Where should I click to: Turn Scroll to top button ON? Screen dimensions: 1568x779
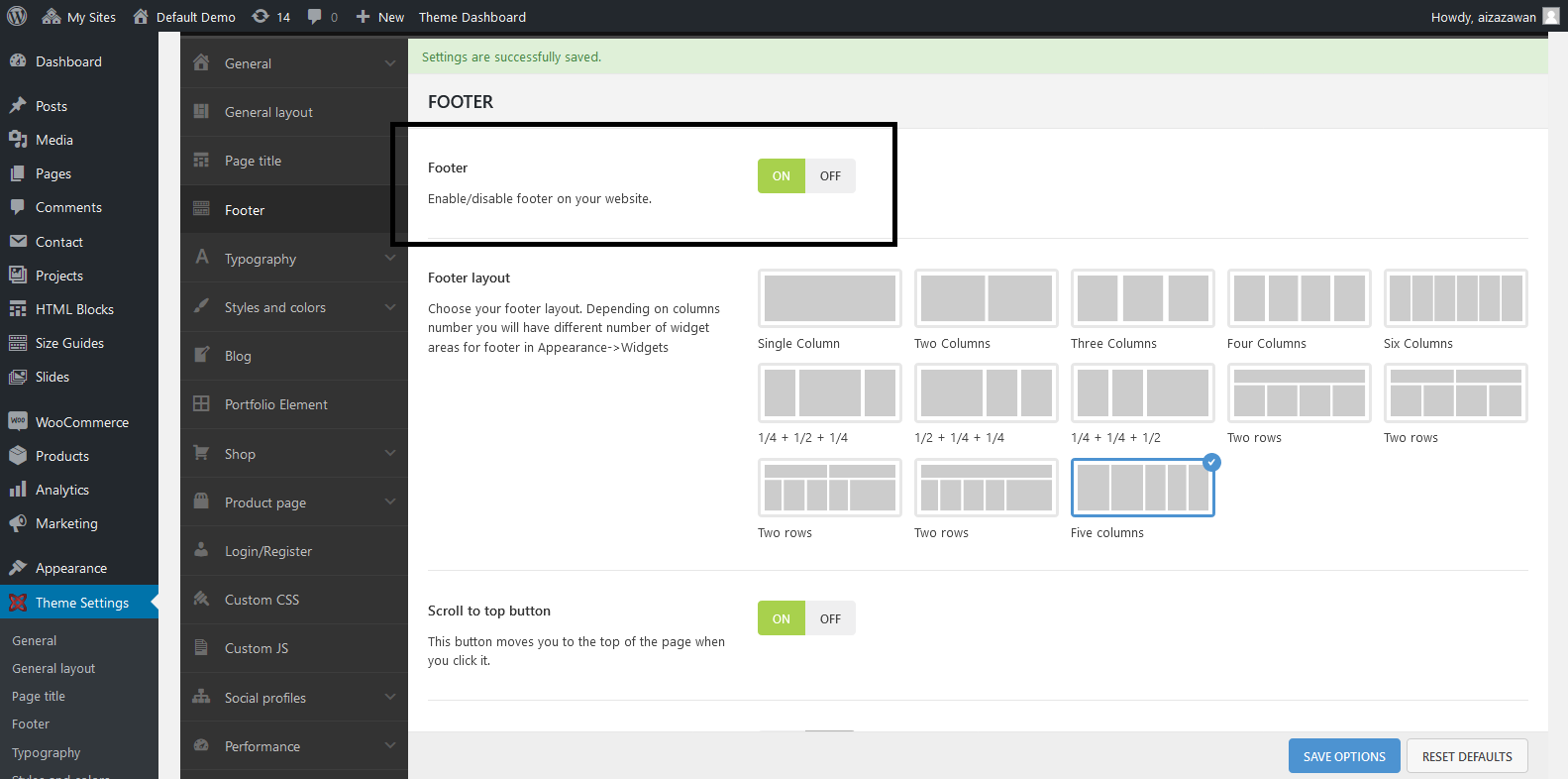click(x=782, y=618)
